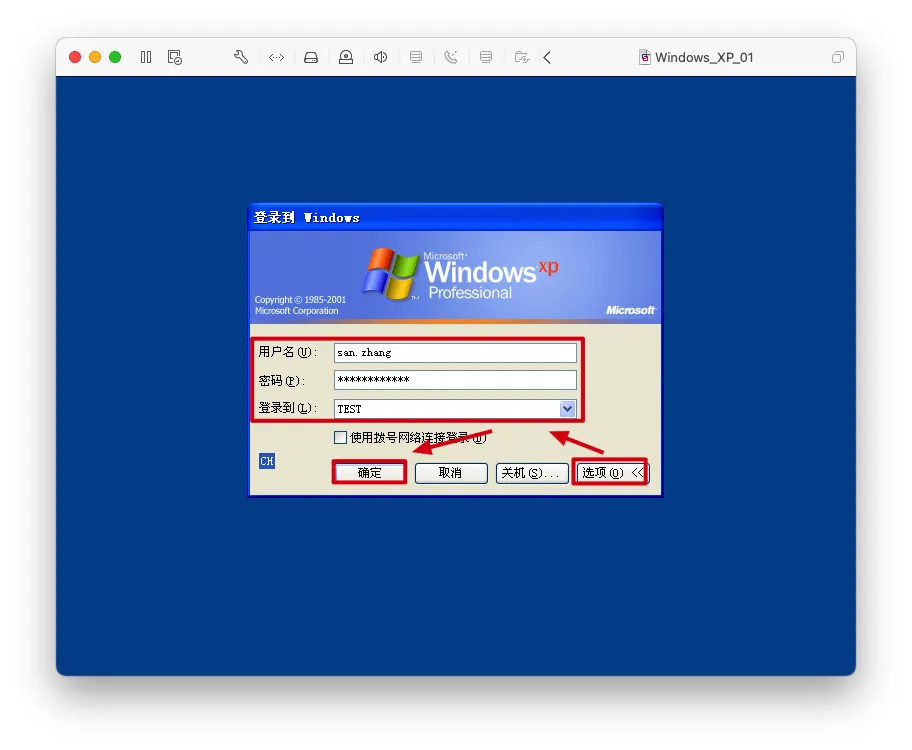Click the 登录到 Windows dialog title bar

point(455,218)
